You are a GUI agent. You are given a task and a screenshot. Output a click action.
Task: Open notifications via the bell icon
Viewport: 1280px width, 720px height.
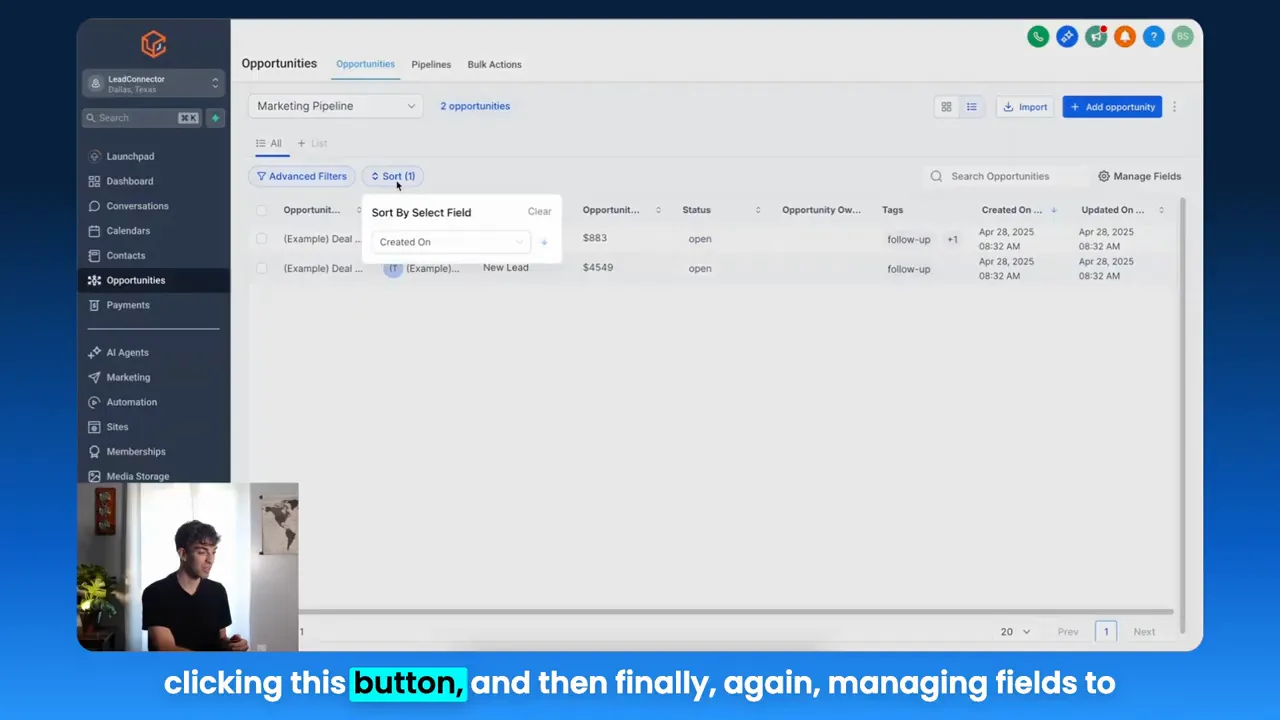1125,36
